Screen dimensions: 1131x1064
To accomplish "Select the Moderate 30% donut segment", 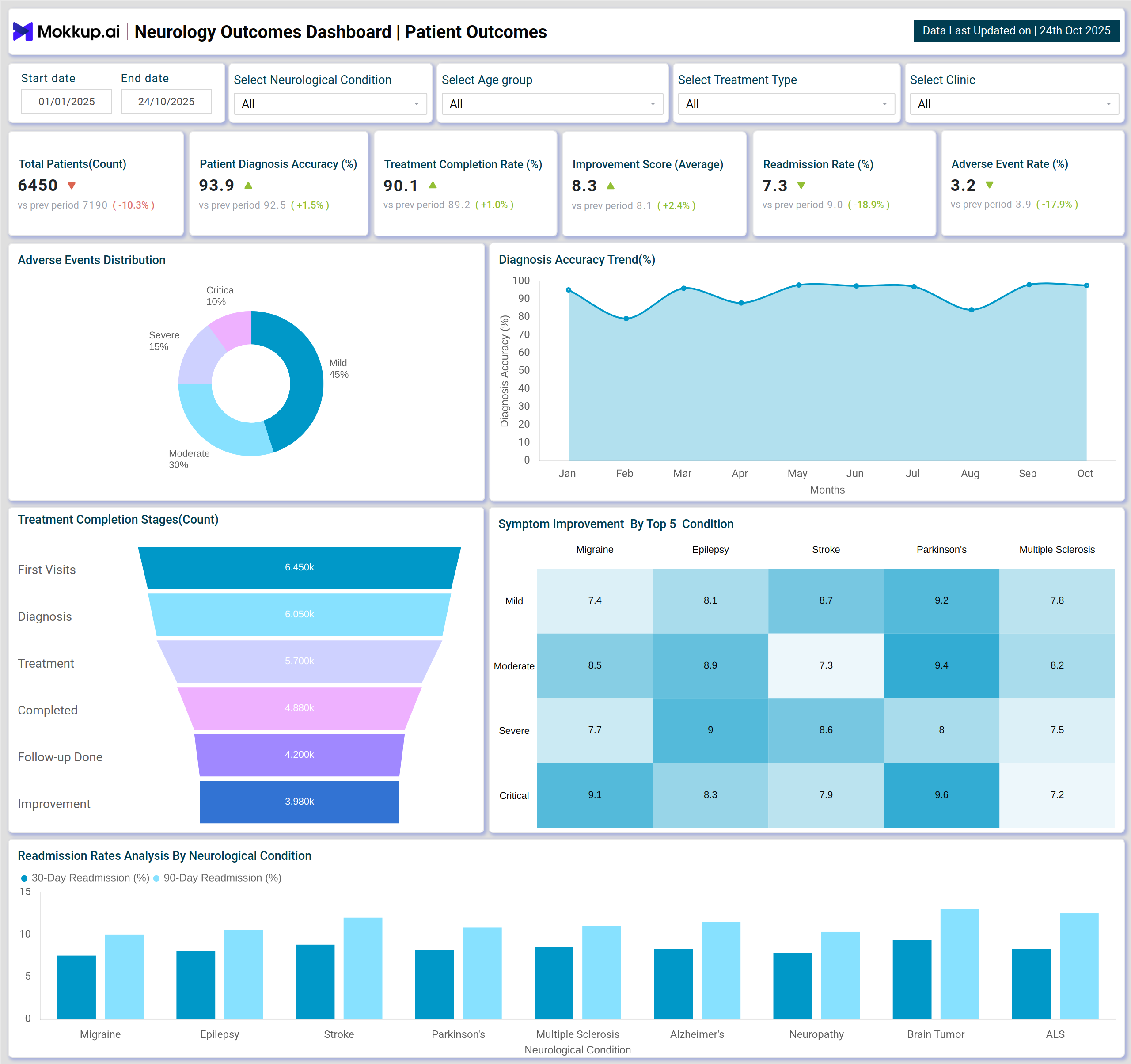I will [219, 428].
